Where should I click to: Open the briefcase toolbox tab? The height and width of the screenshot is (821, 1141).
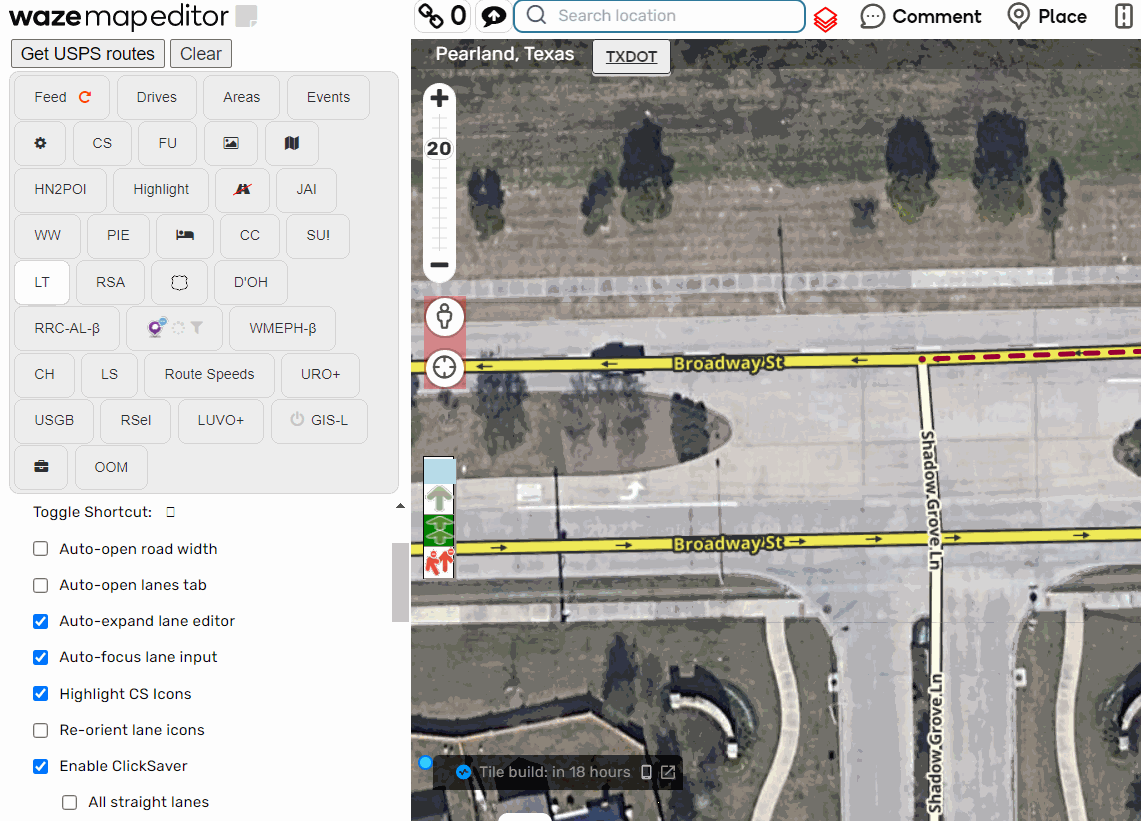point(41,467)
